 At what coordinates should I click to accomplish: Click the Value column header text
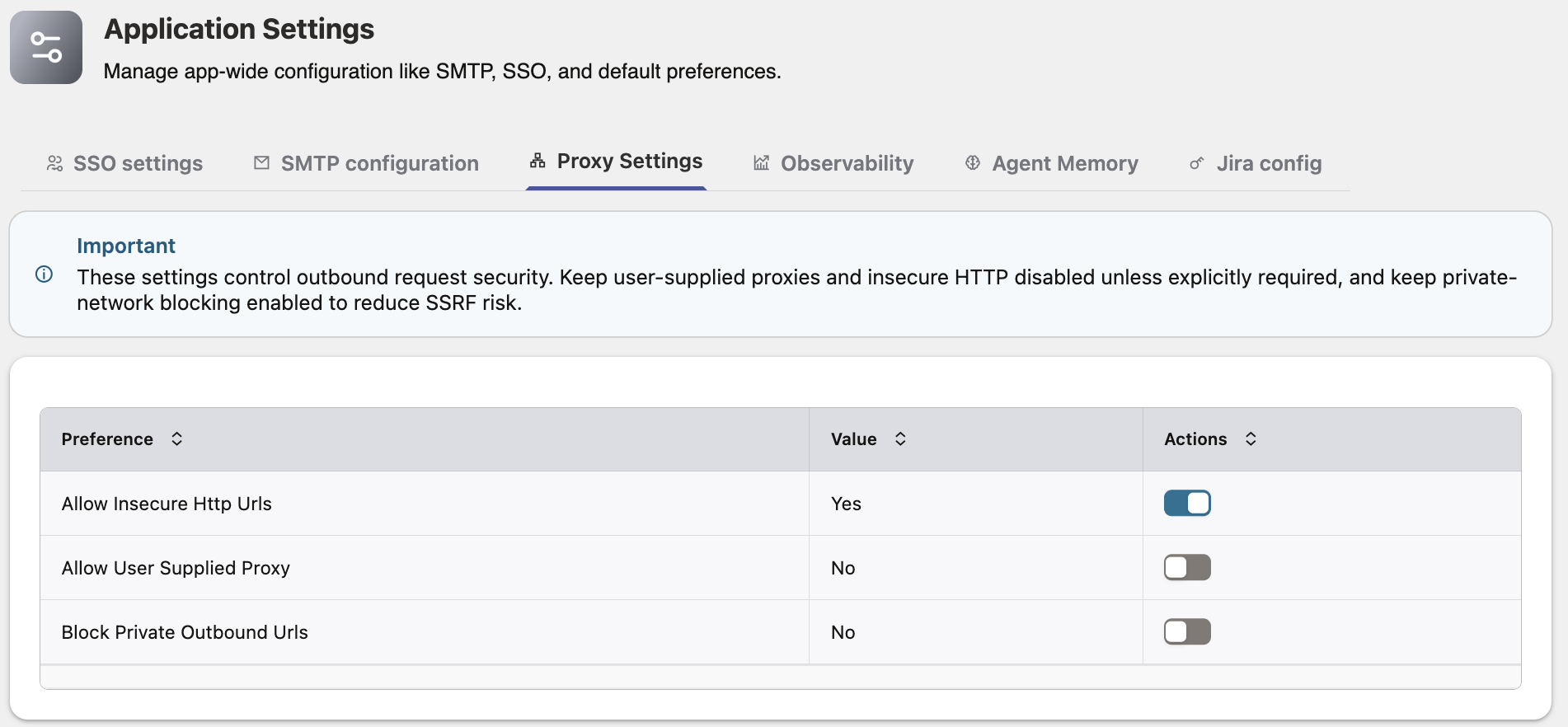click(853, 439)
